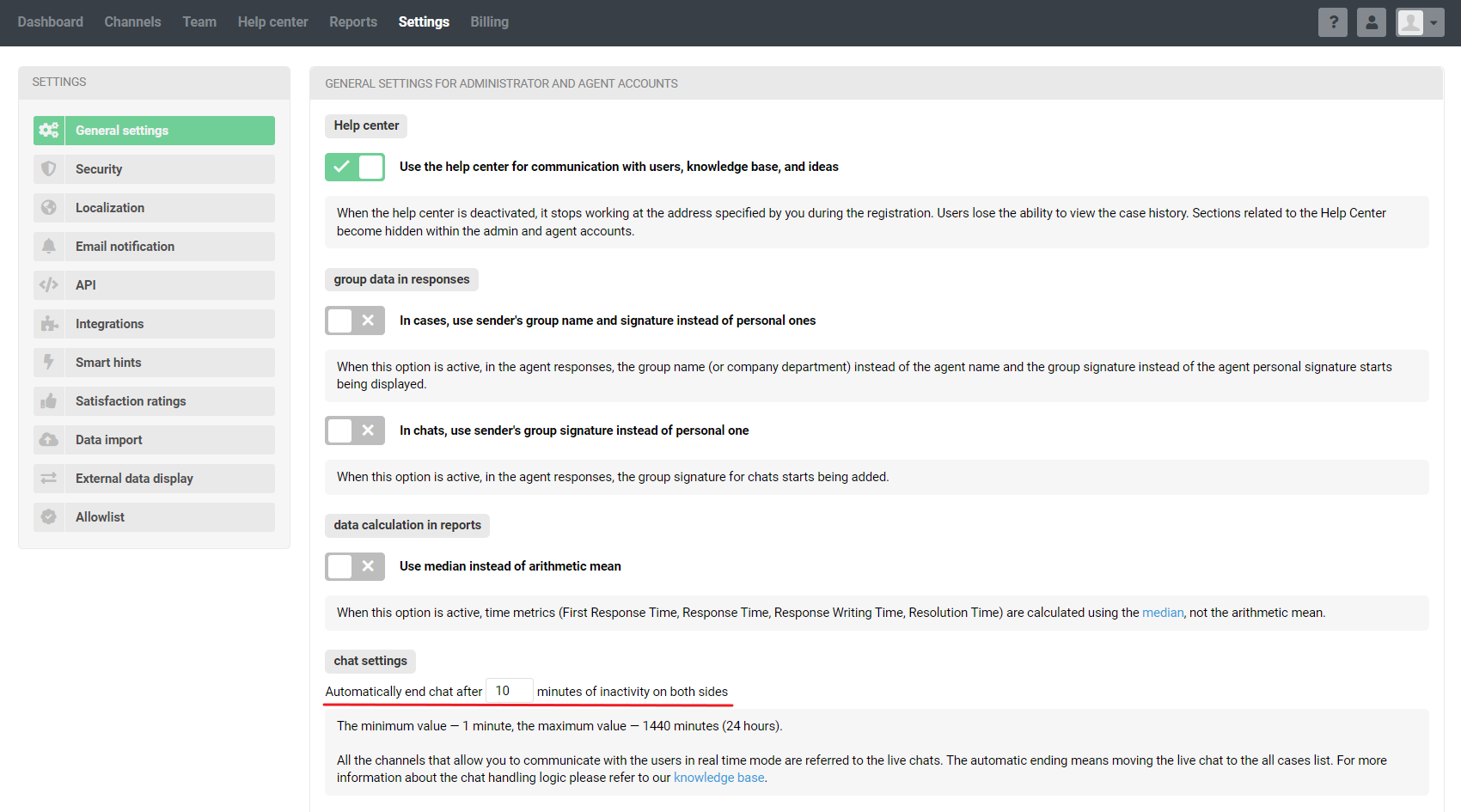Click the Security shield icon

[x=49, y=169]
